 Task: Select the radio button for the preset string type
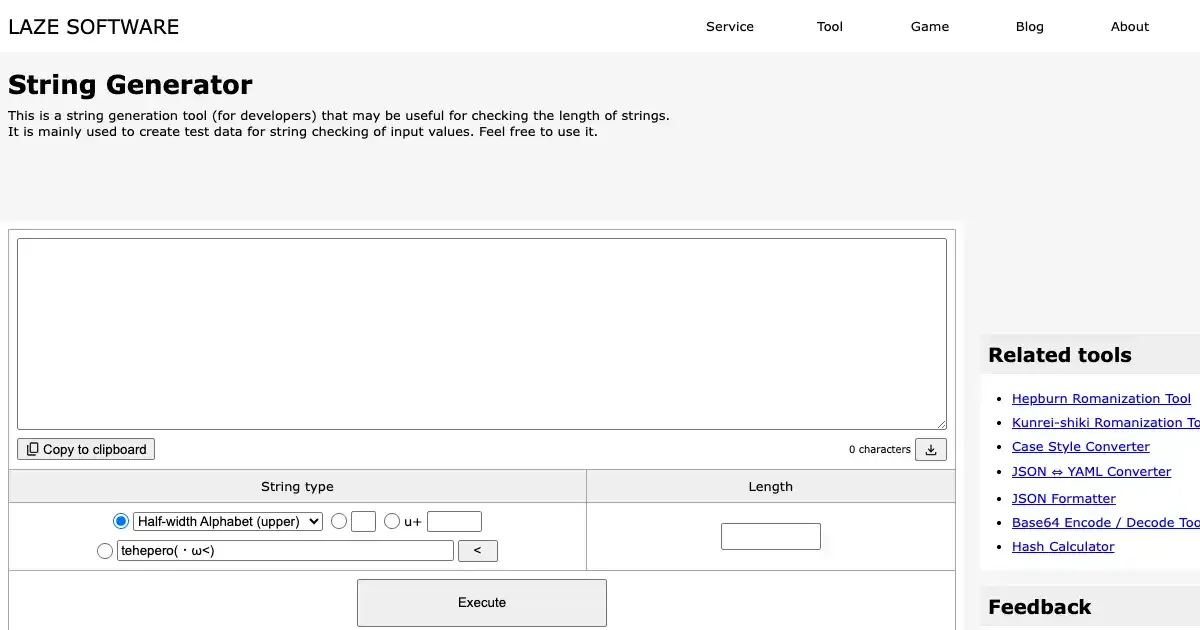point(121,521)
